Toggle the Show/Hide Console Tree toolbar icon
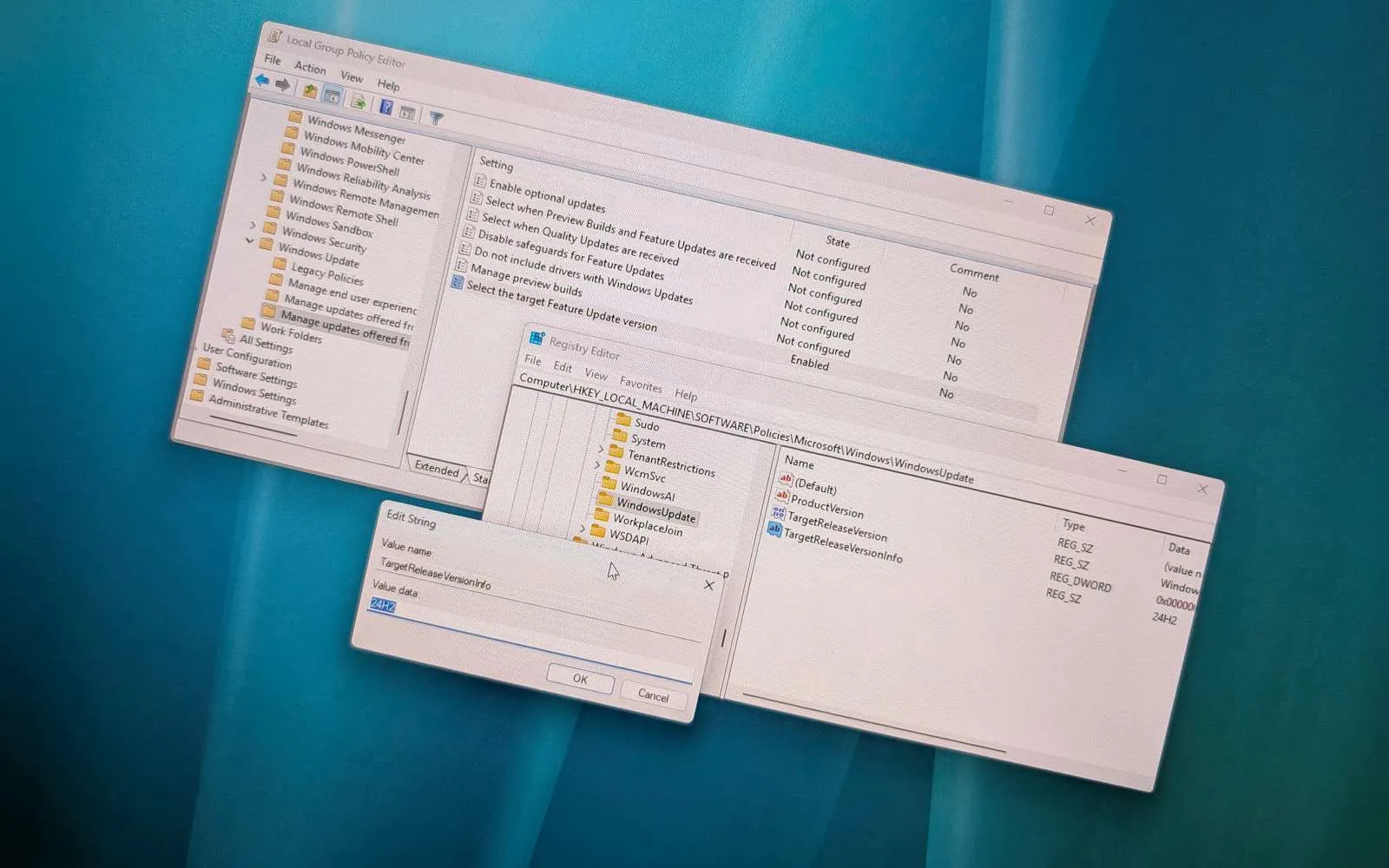This screenshot has width=1389, height=868. pos(332,95)
